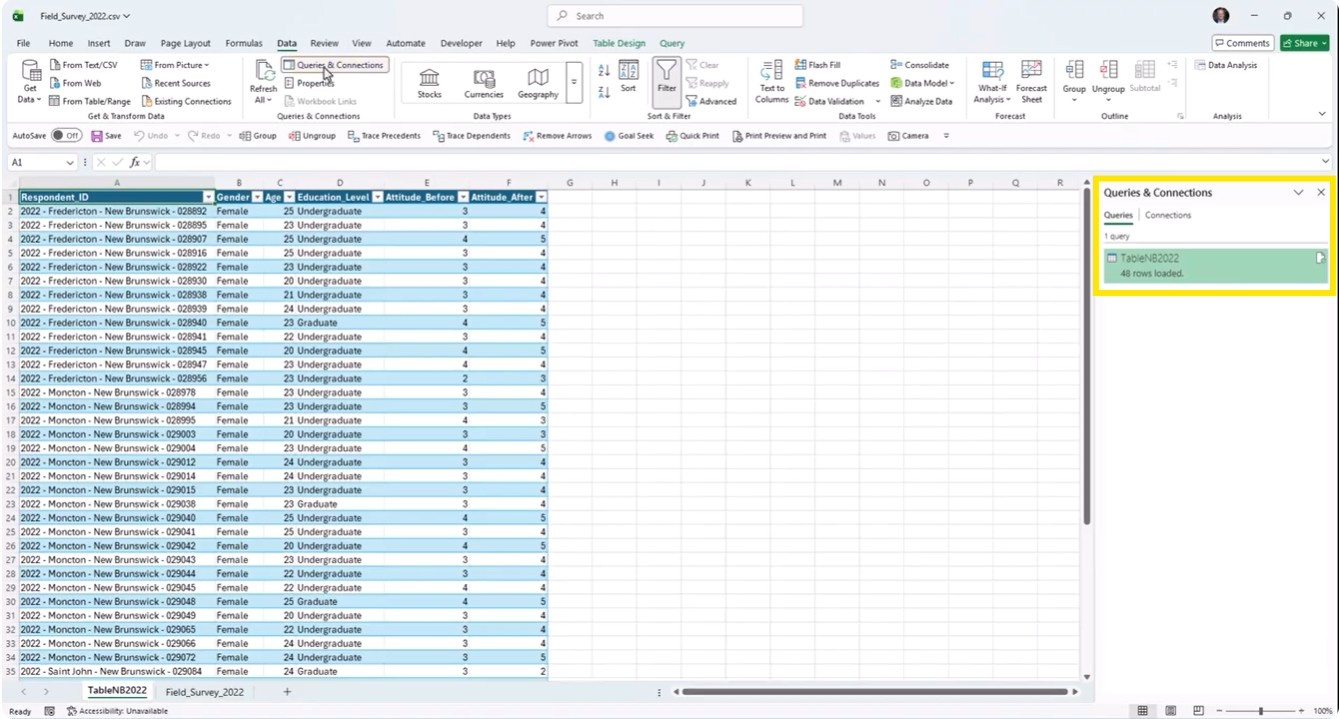Open Gender column filter dropdown
The height and width of the screenshot is (719, 1340).
coord(257,197)
